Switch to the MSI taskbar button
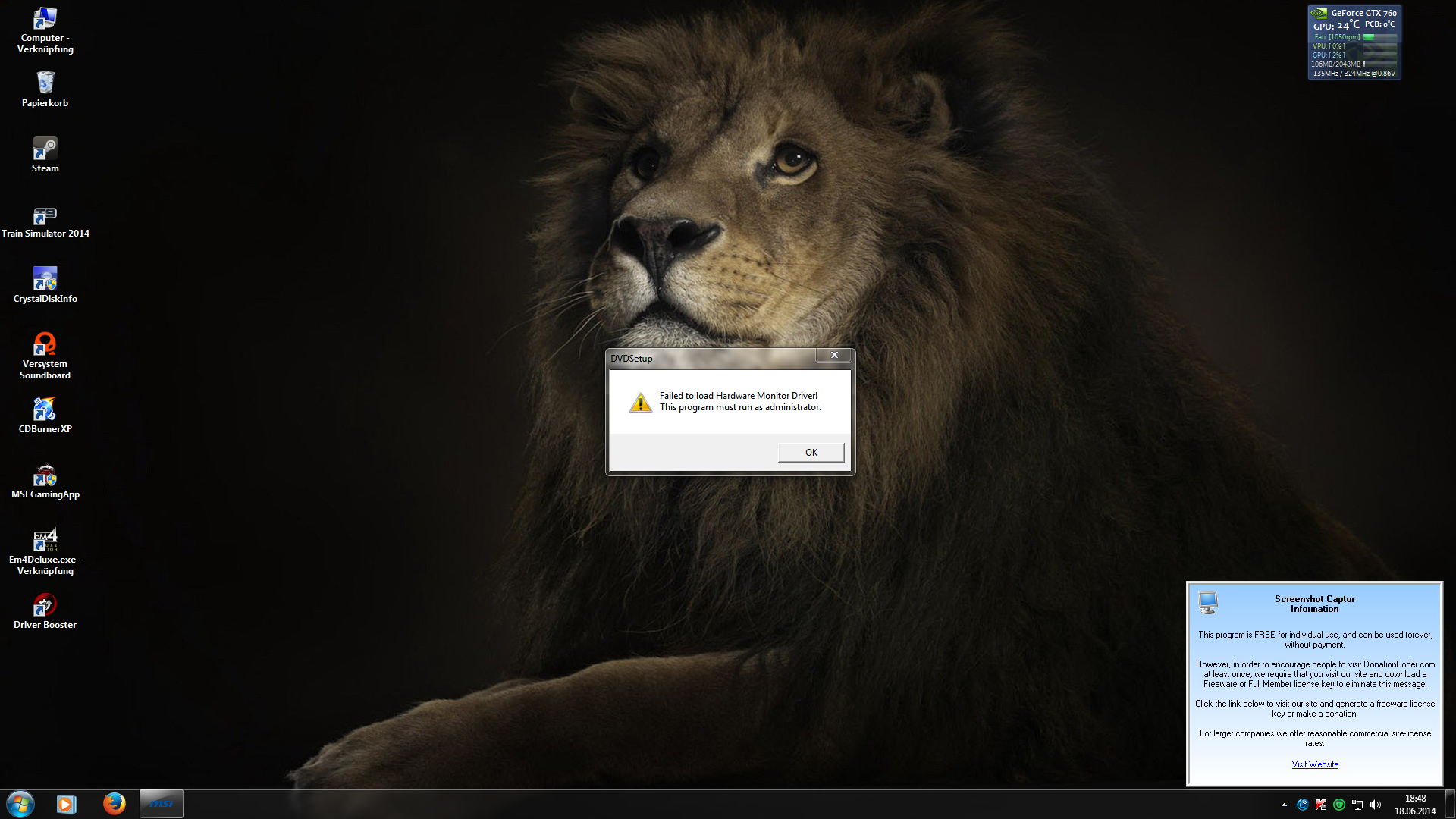The image size is (1456, 819). (x=161, y=804)
